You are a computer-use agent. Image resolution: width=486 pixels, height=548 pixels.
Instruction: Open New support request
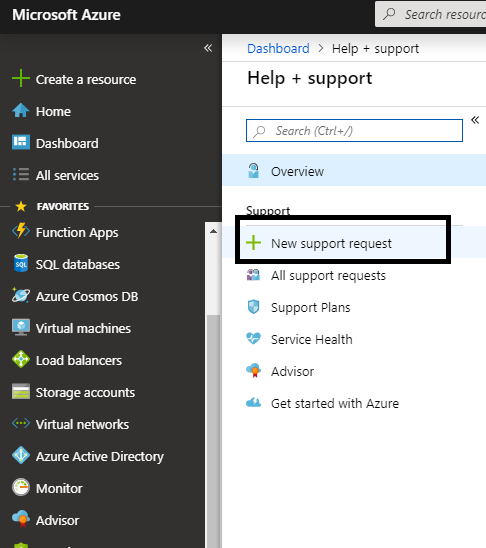354,243
